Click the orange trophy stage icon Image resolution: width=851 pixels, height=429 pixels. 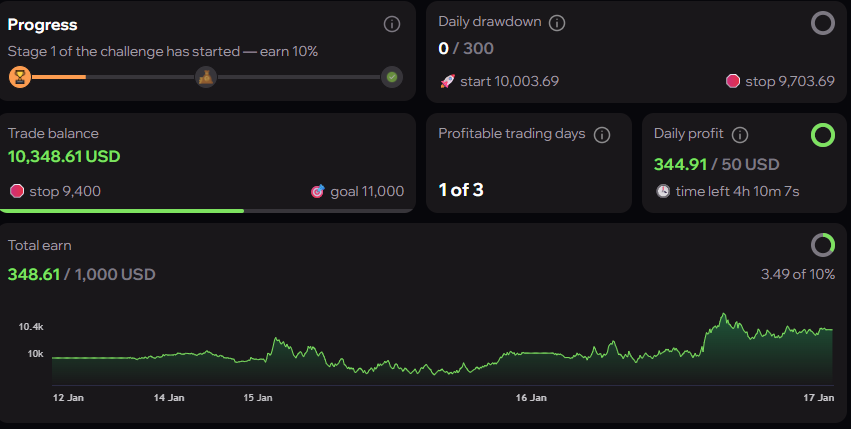click(20, 77)
